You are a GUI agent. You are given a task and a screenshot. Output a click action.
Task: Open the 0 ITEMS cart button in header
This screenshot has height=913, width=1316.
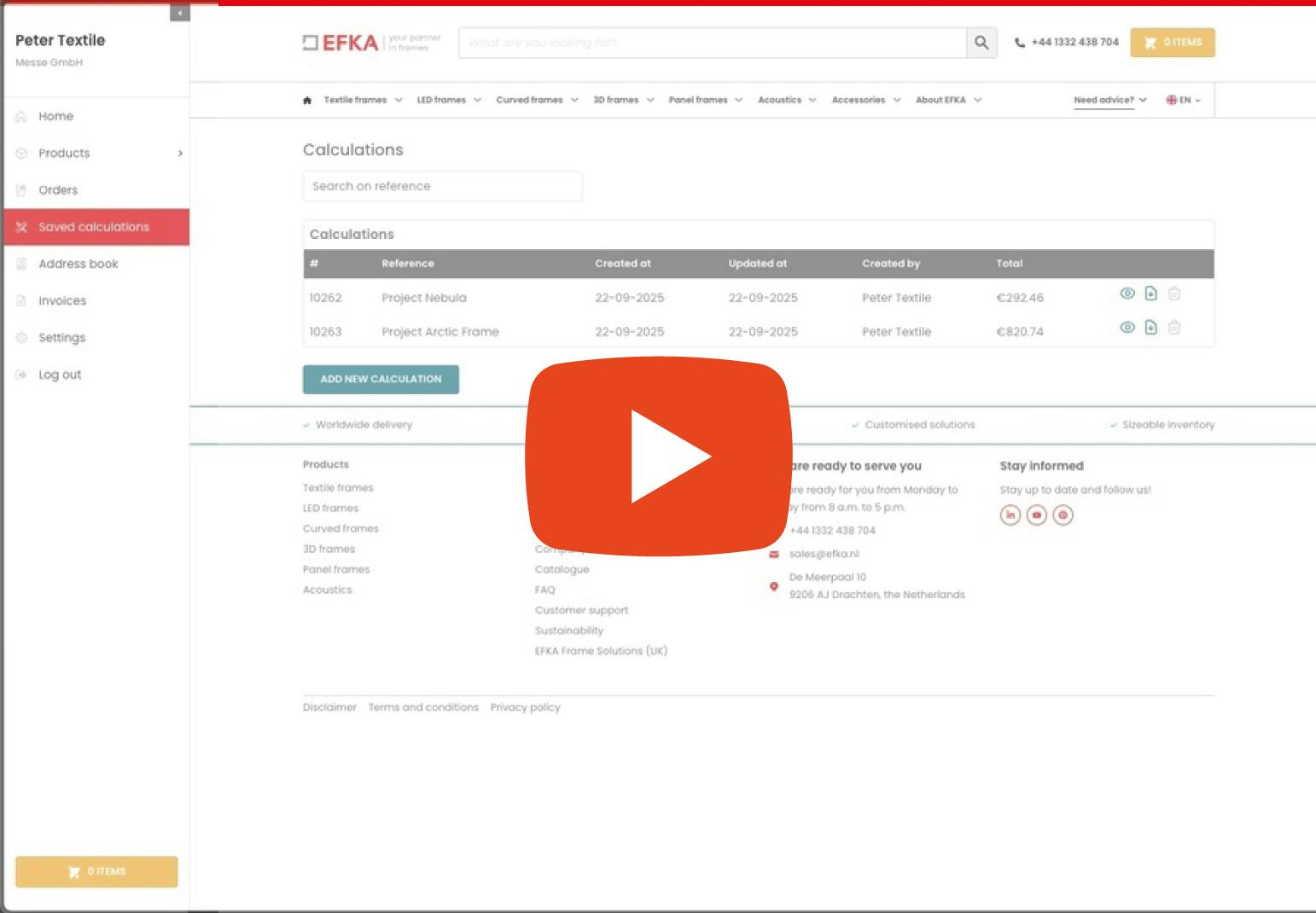[x=1173, y=43]
